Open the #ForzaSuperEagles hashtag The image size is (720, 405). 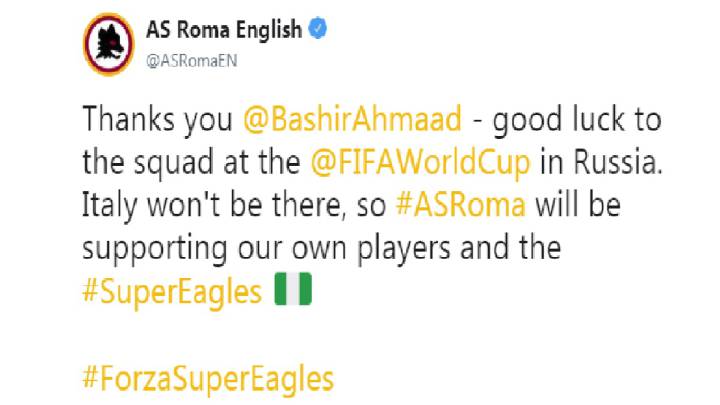208,379
